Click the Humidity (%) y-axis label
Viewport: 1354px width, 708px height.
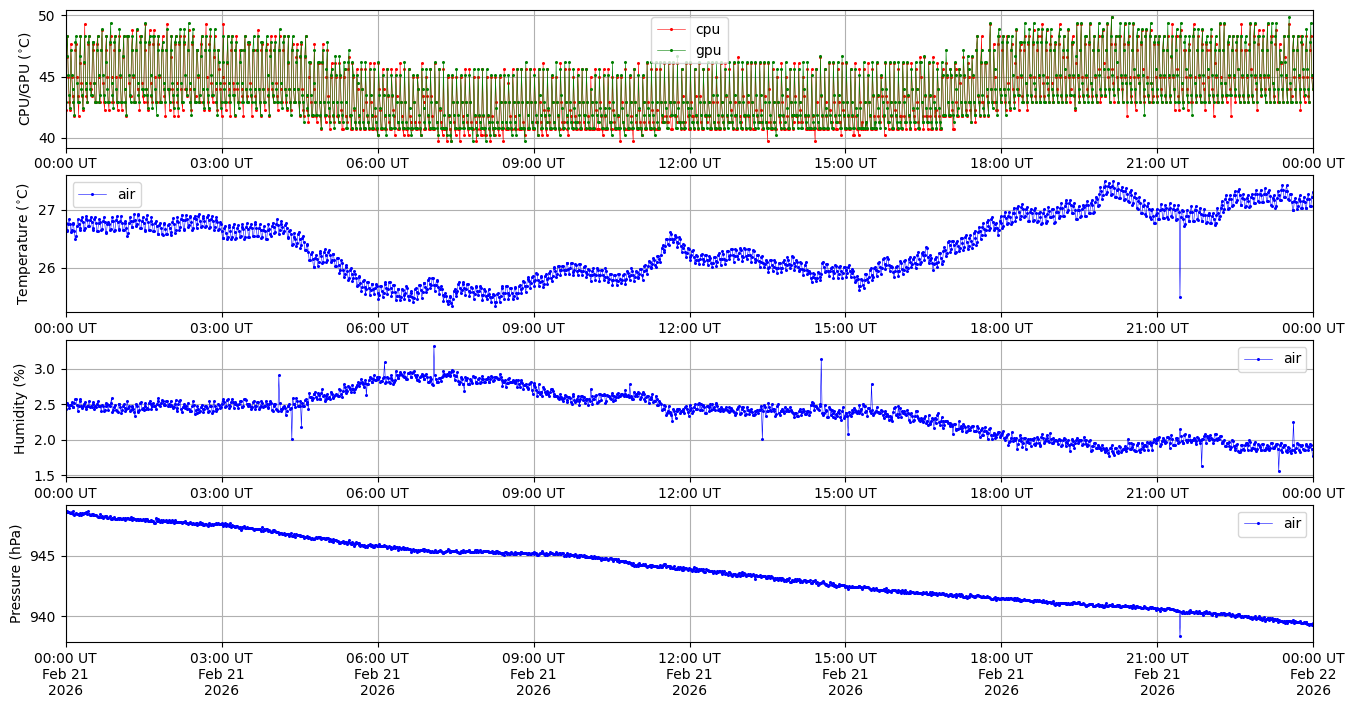19,409
